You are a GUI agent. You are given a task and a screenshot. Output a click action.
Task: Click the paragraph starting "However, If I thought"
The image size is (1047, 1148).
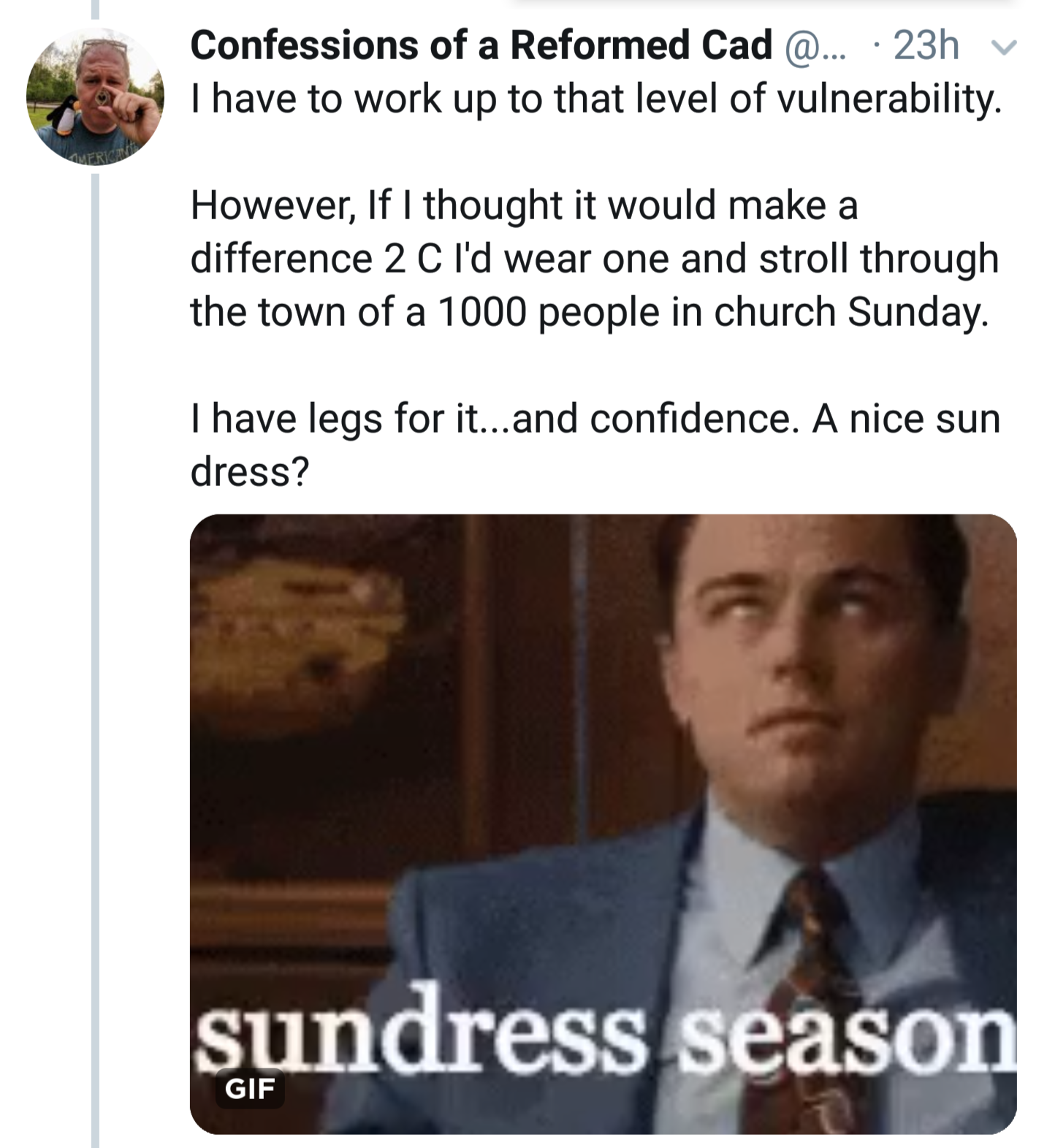click(593, 258)
